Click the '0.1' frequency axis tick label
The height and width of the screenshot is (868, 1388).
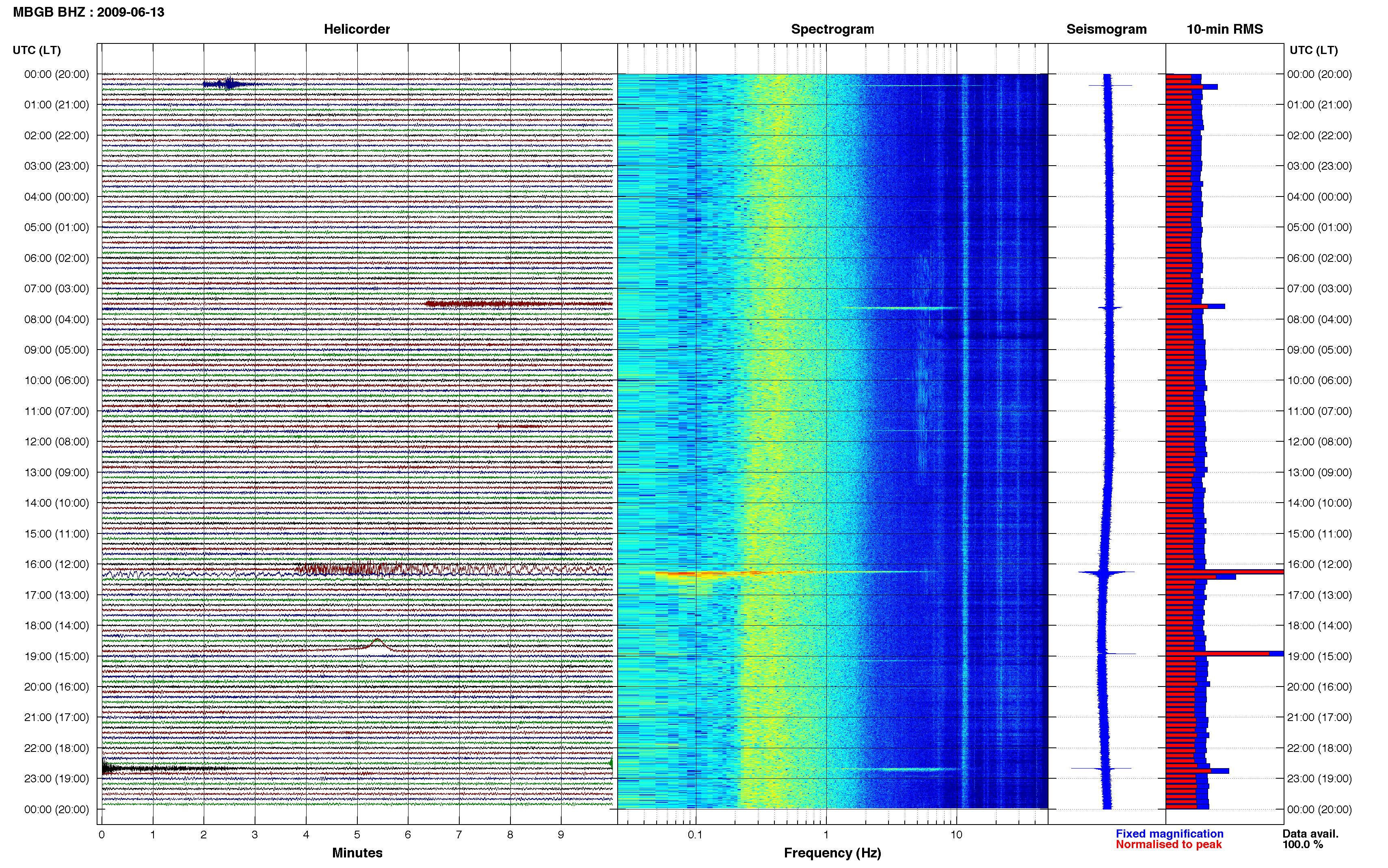[695, 835]
